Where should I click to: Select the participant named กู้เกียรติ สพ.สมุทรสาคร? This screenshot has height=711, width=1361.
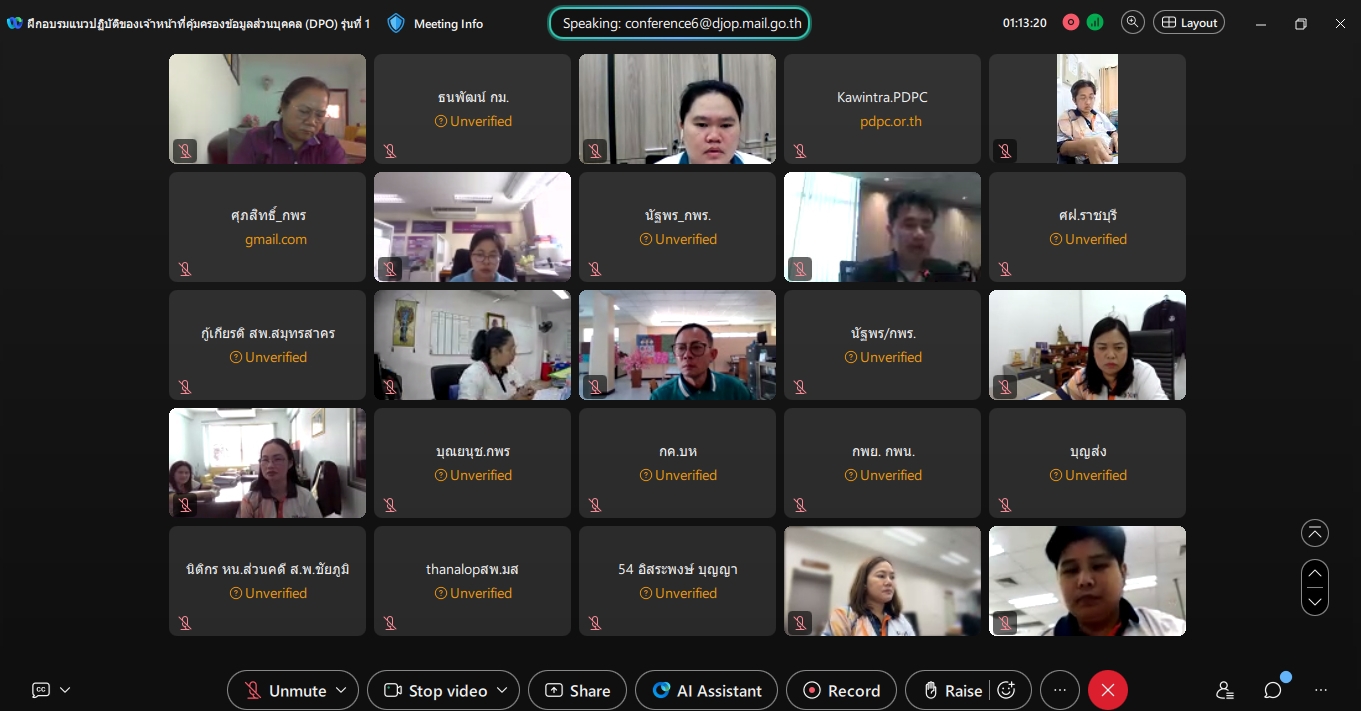pos(268,333)
